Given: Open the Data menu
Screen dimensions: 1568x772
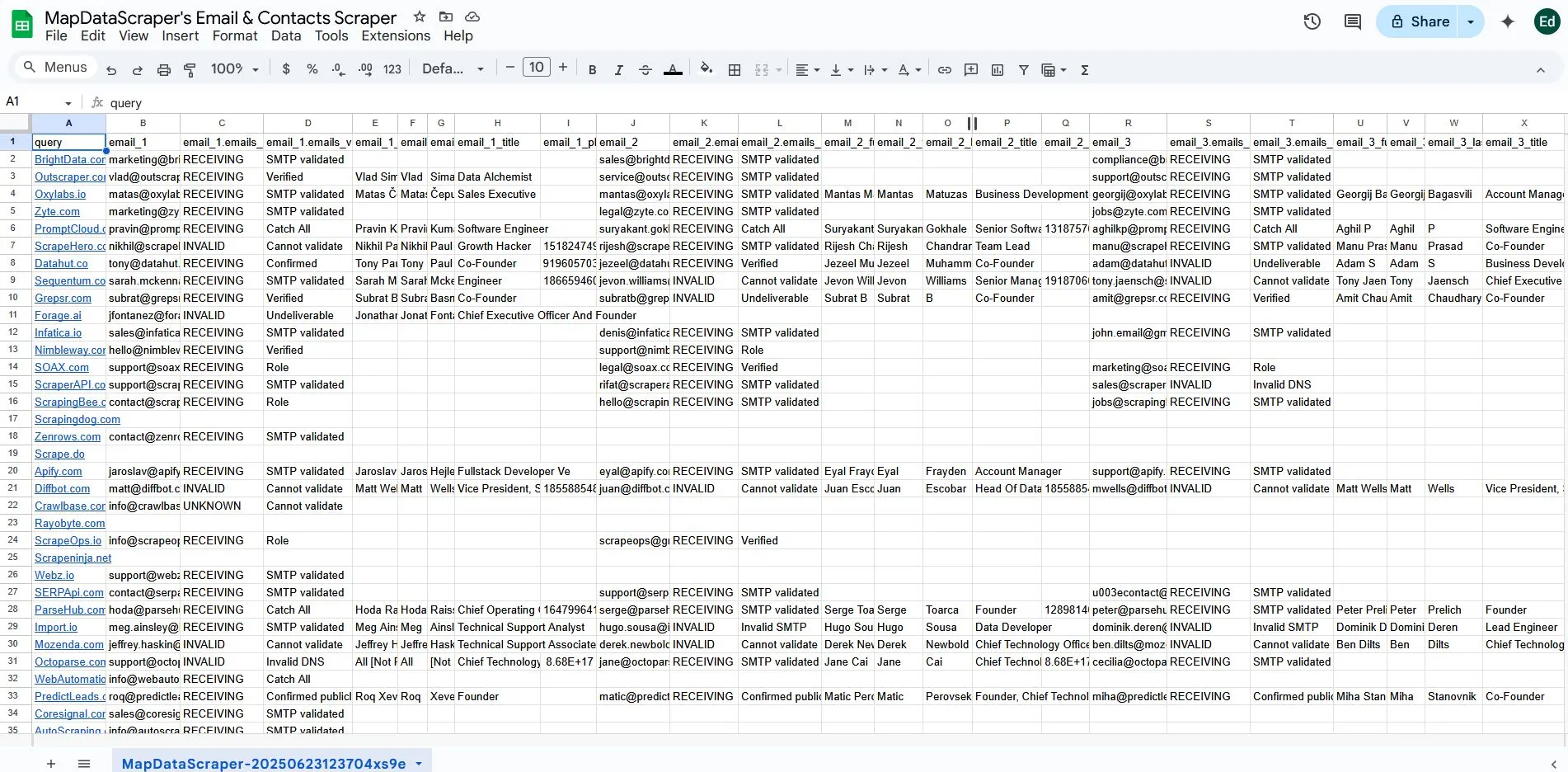Looking at the screenshot, I should [286, 35].
